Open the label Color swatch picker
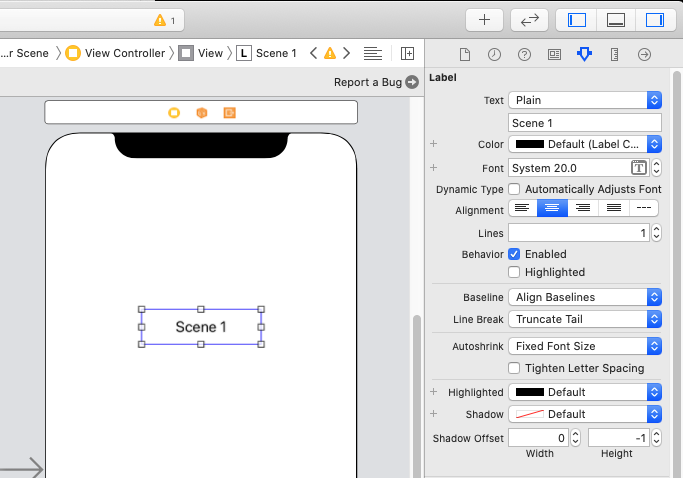Viewport: 683px width, 478px height. click(530, 144)
